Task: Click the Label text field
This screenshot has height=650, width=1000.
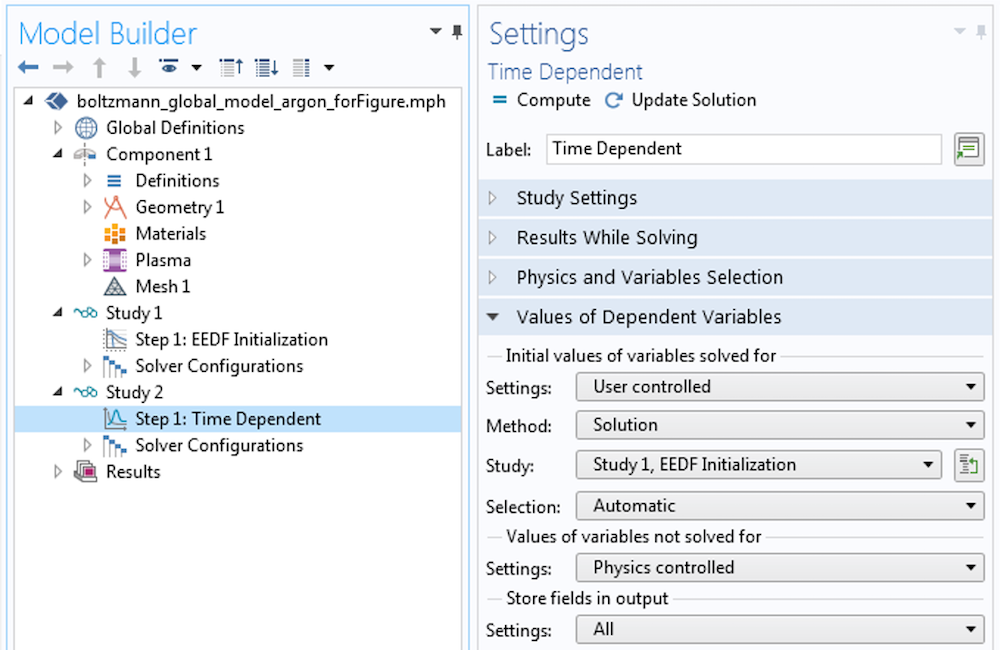Action: [744, 149]
